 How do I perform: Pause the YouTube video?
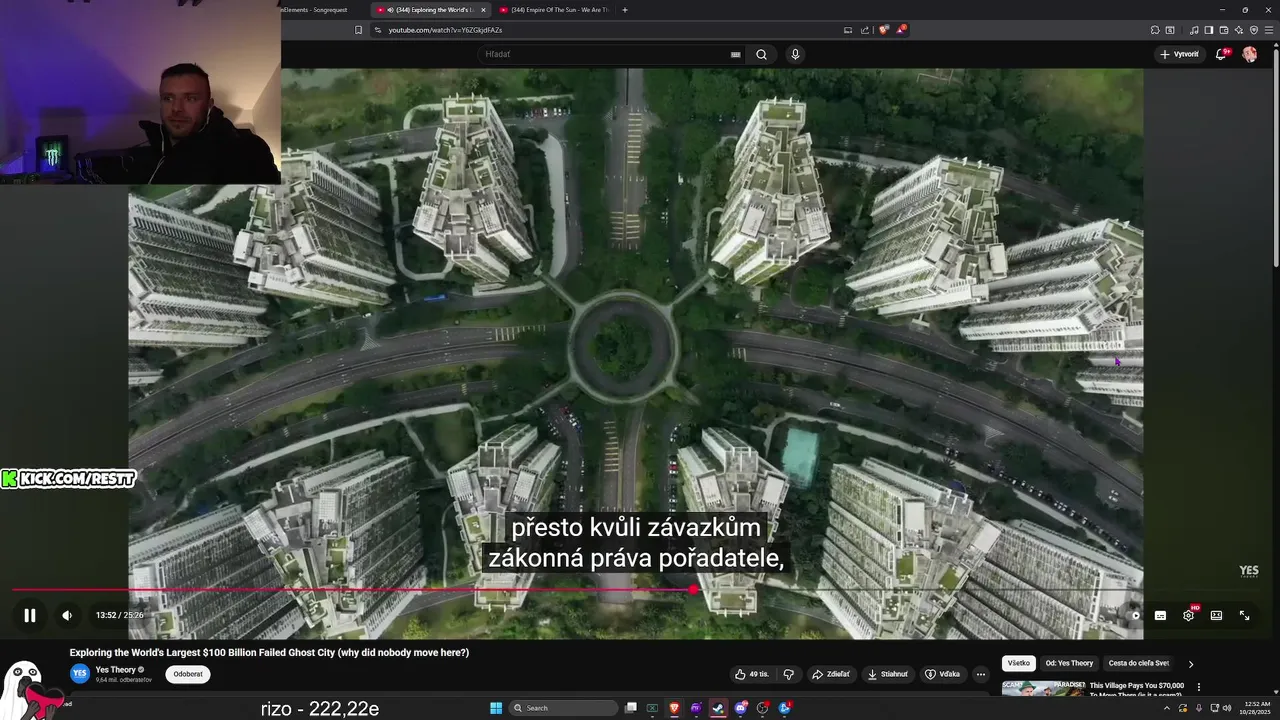point(30,615)
